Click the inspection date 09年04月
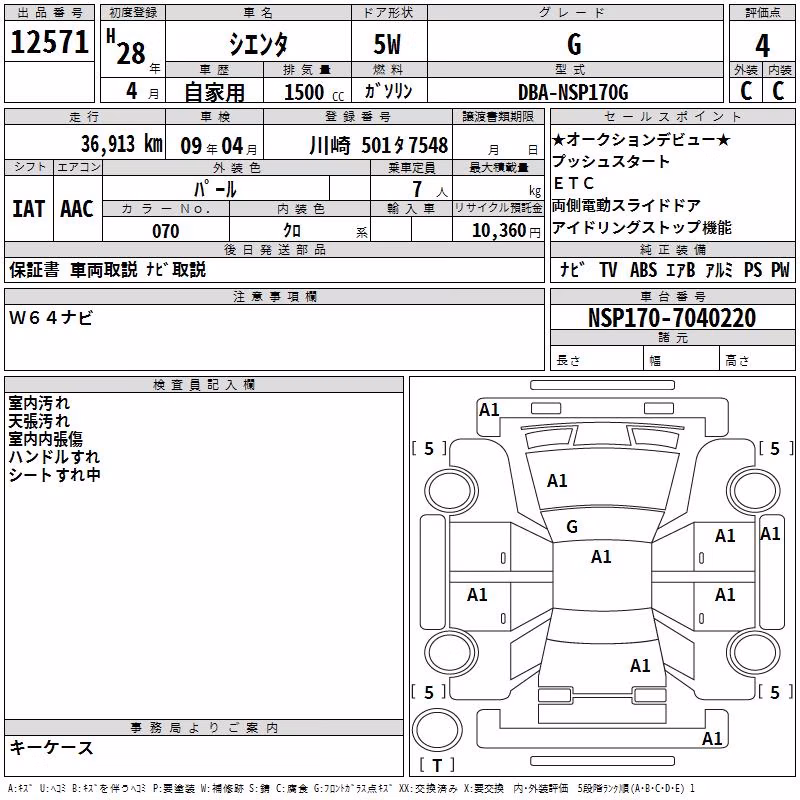 tap(219, 146)
